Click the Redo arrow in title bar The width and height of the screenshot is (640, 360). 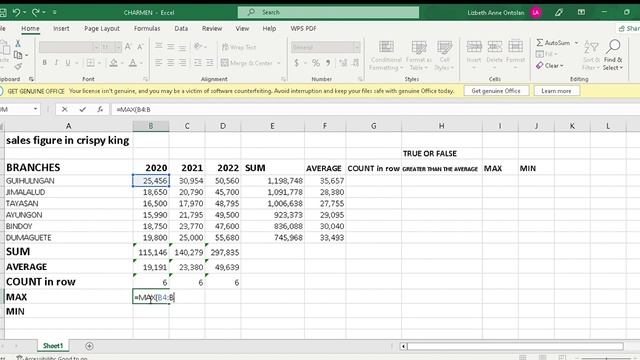(x=36, y=13)
